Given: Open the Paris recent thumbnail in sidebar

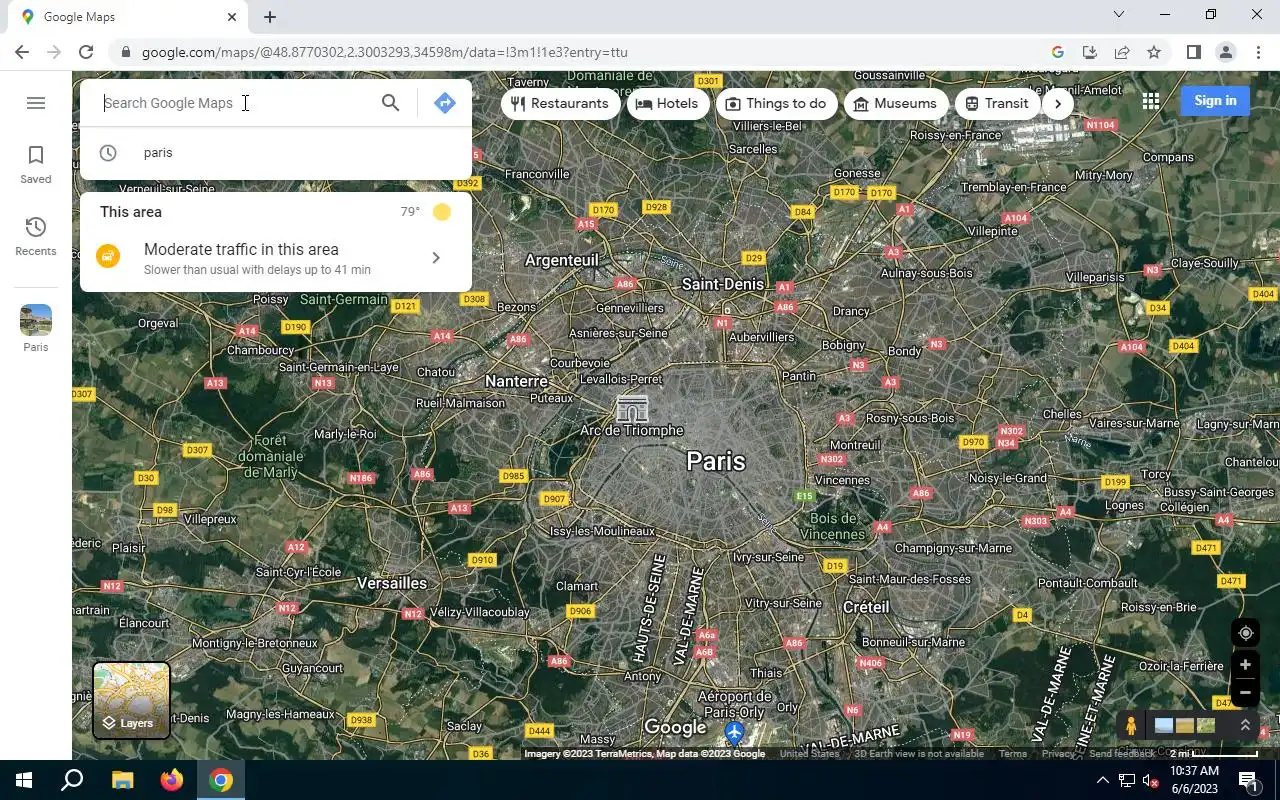Looking at the screenshot, I should (x=36, y=329).
